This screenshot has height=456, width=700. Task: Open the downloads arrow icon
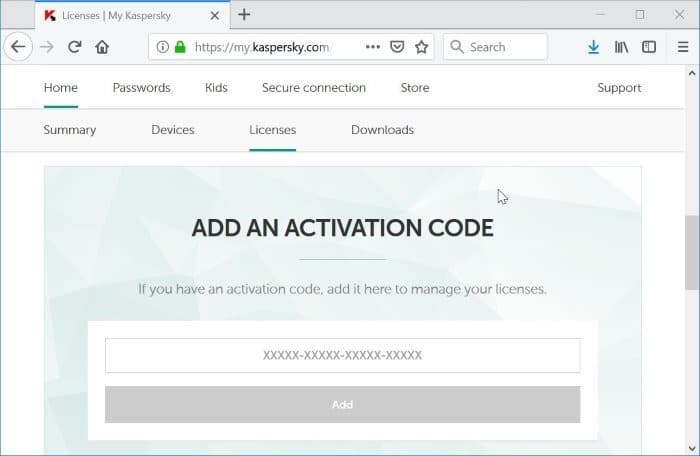(593, 47)
